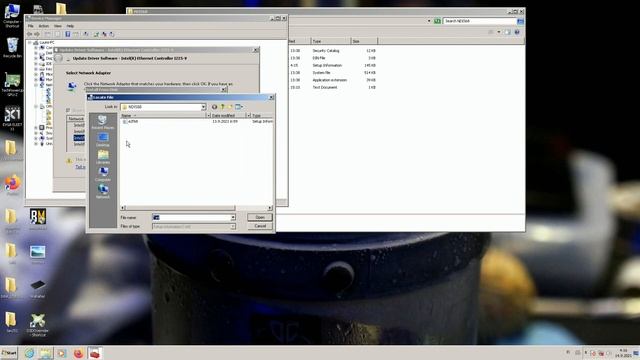The image size is (640, 360).
Task: Sort by Size column in Explorer window
Action: tap(364, 41)
